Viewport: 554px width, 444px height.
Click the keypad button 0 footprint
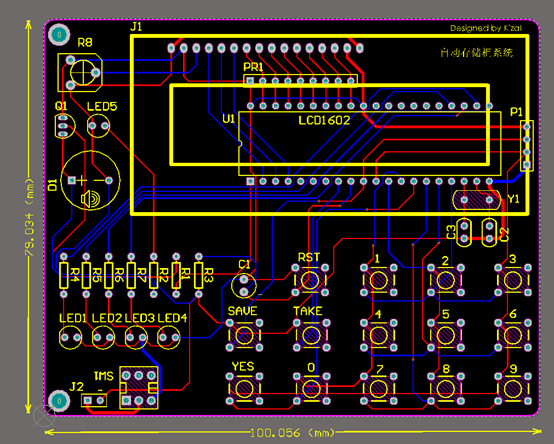tap(311, 389)
